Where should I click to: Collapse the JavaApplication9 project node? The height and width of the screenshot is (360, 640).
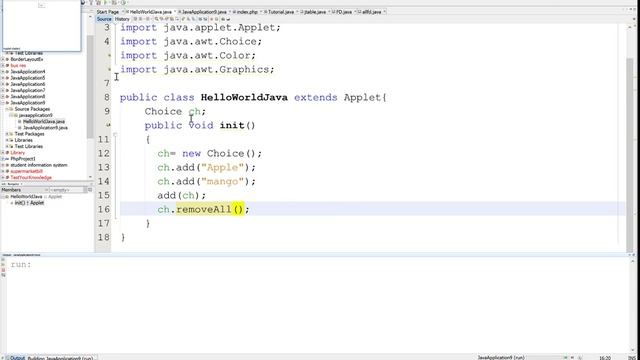click(x=3, y=103)
